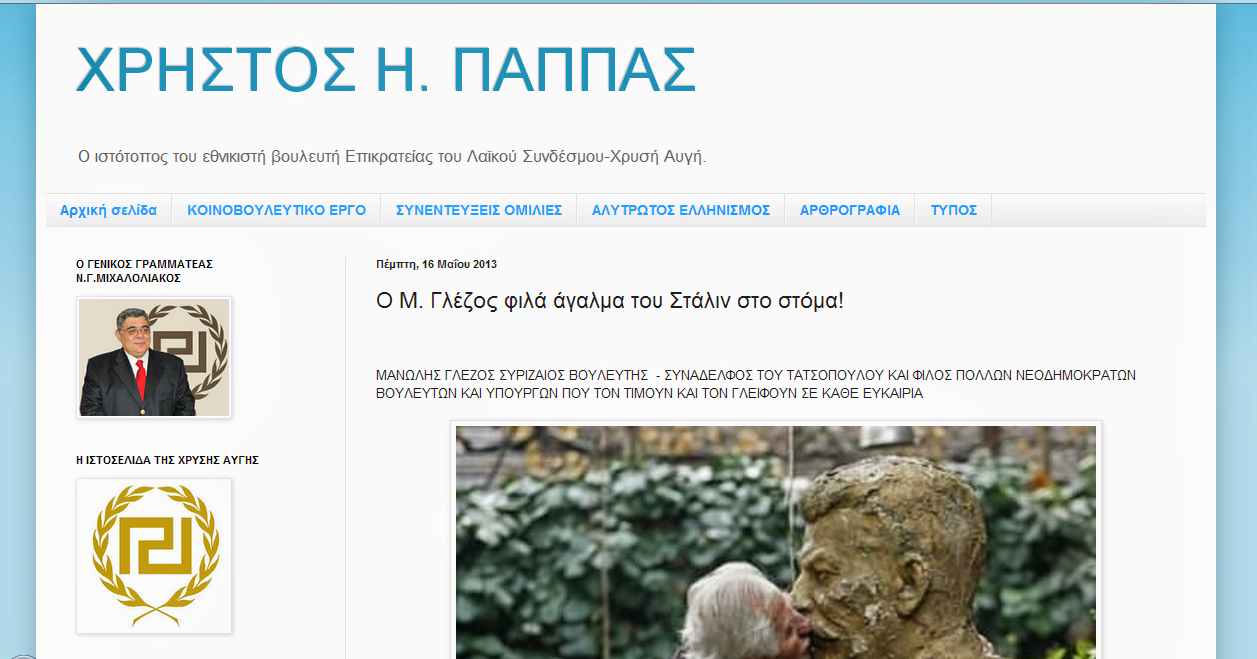Open the ΚΟΙΝΟΒΟΥΛΕΥΤΙΚΟ ΕΡΓΟ tab
The height and width of the screenshot is (659, 1257).
[277, 210]
